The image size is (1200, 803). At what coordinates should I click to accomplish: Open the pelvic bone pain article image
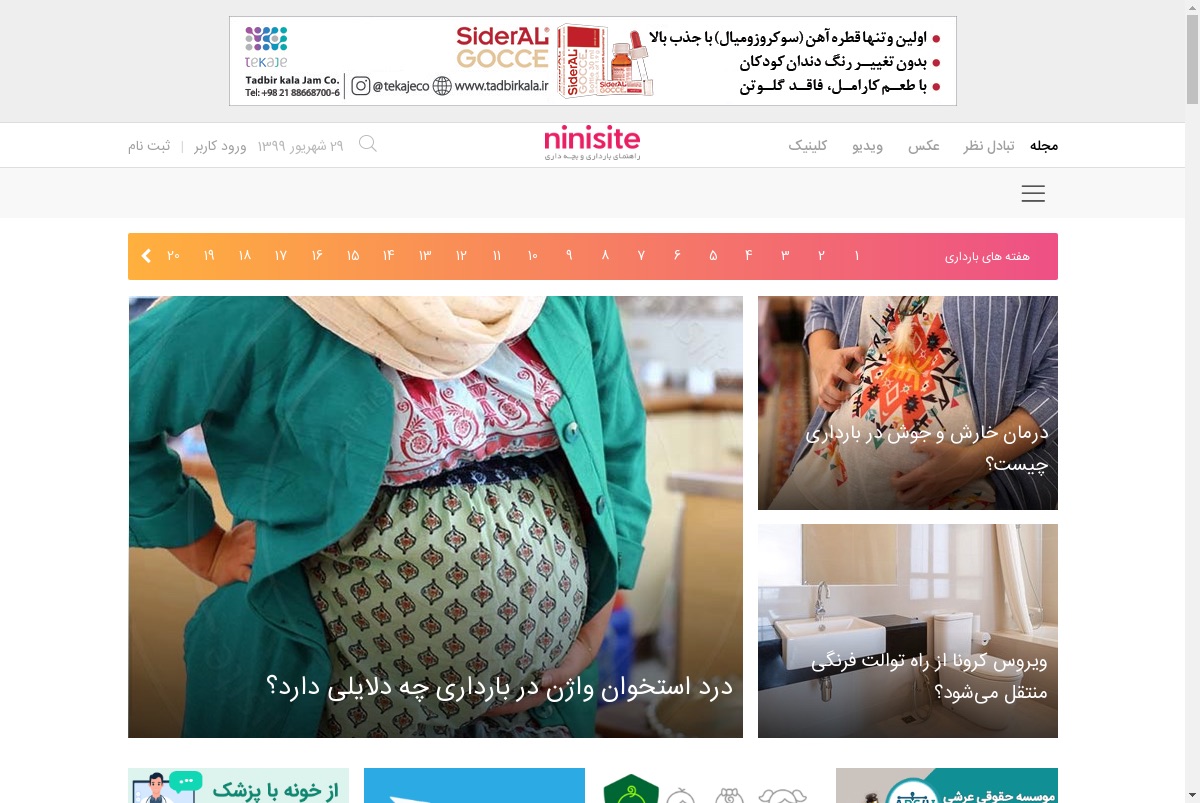tap(435, 517)
